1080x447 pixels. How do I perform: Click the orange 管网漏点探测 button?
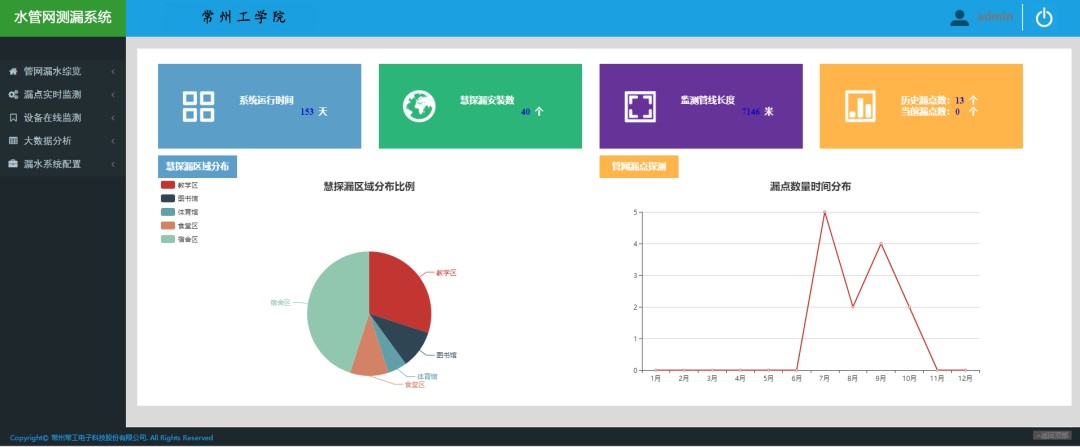(638, 166)
